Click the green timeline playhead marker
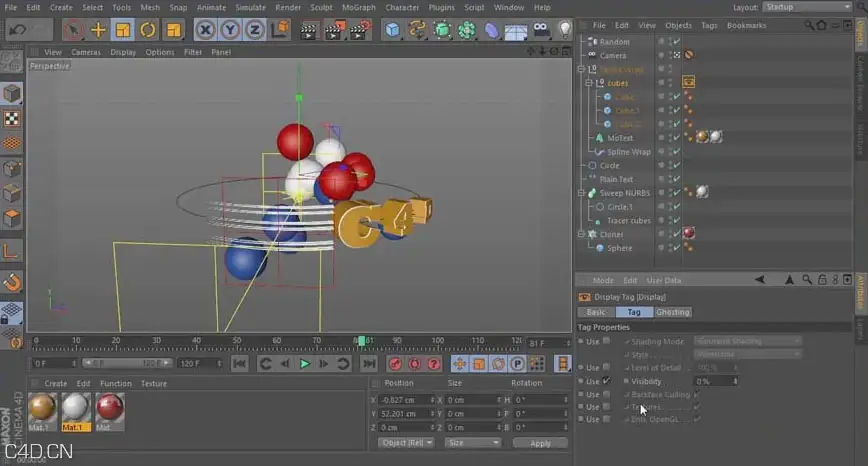The width and height of the screenshot is (868, 466). [x=361, y=341]
